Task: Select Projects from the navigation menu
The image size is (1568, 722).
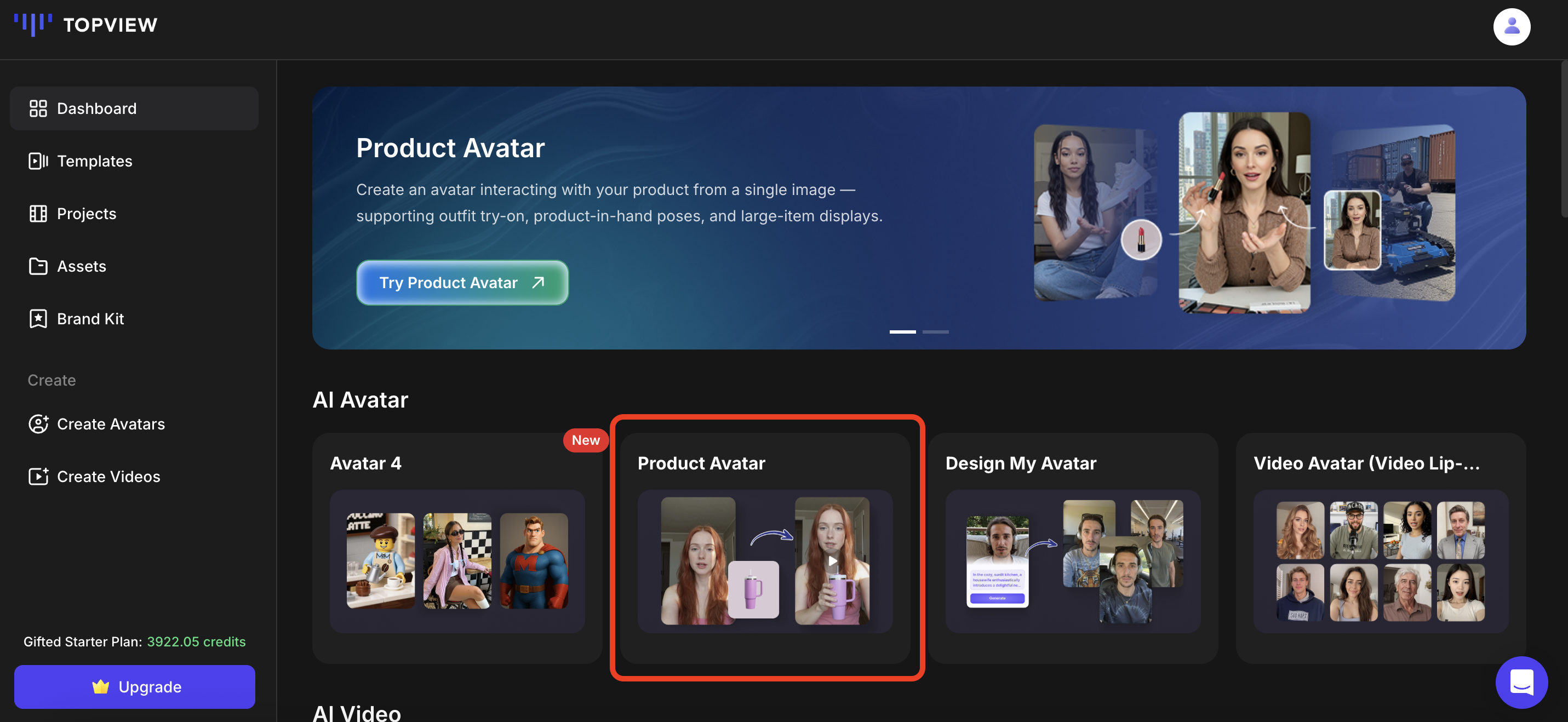Action: pyautogui.click(x=86, y=214)
